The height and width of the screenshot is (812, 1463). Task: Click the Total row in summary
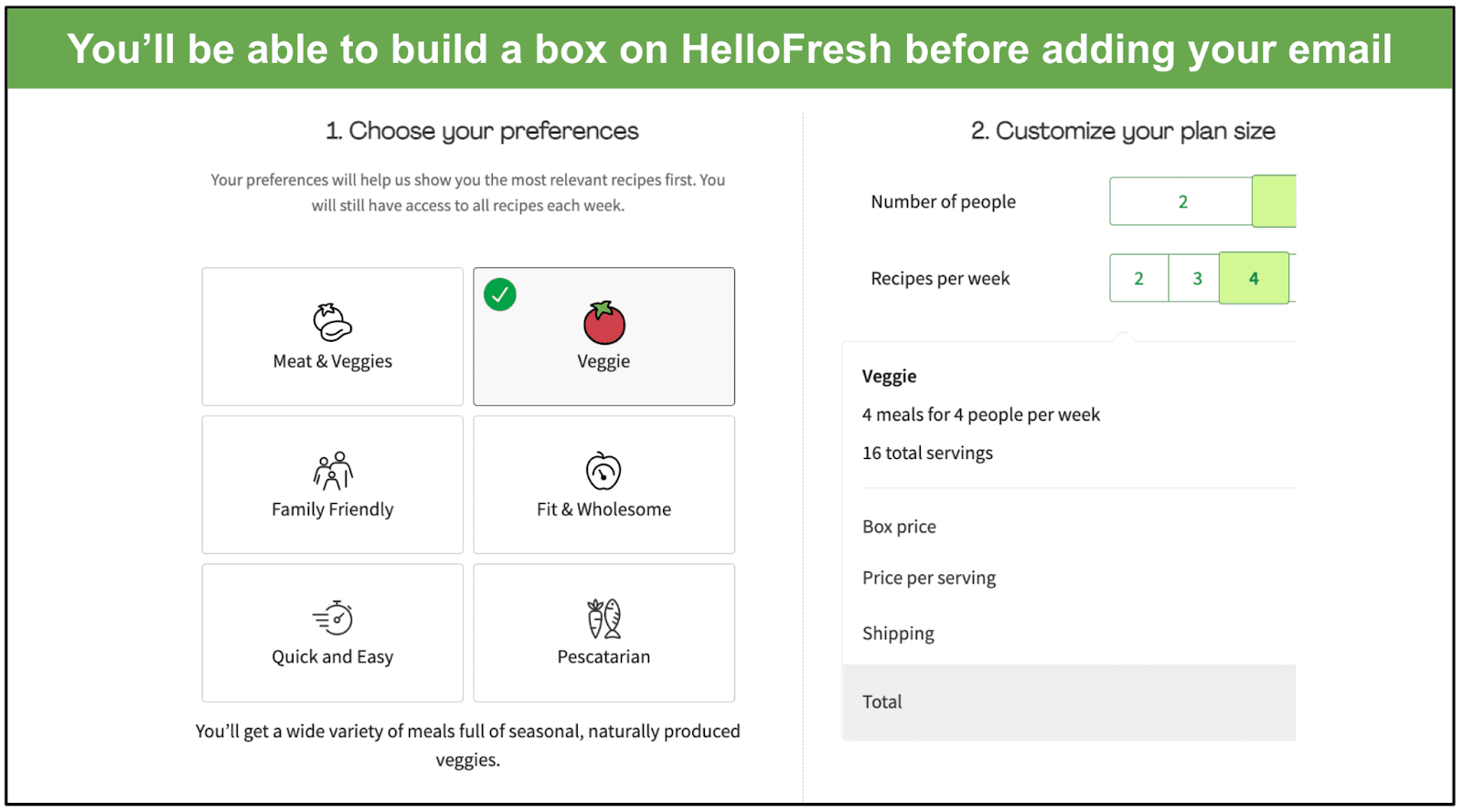(1069, 702)
